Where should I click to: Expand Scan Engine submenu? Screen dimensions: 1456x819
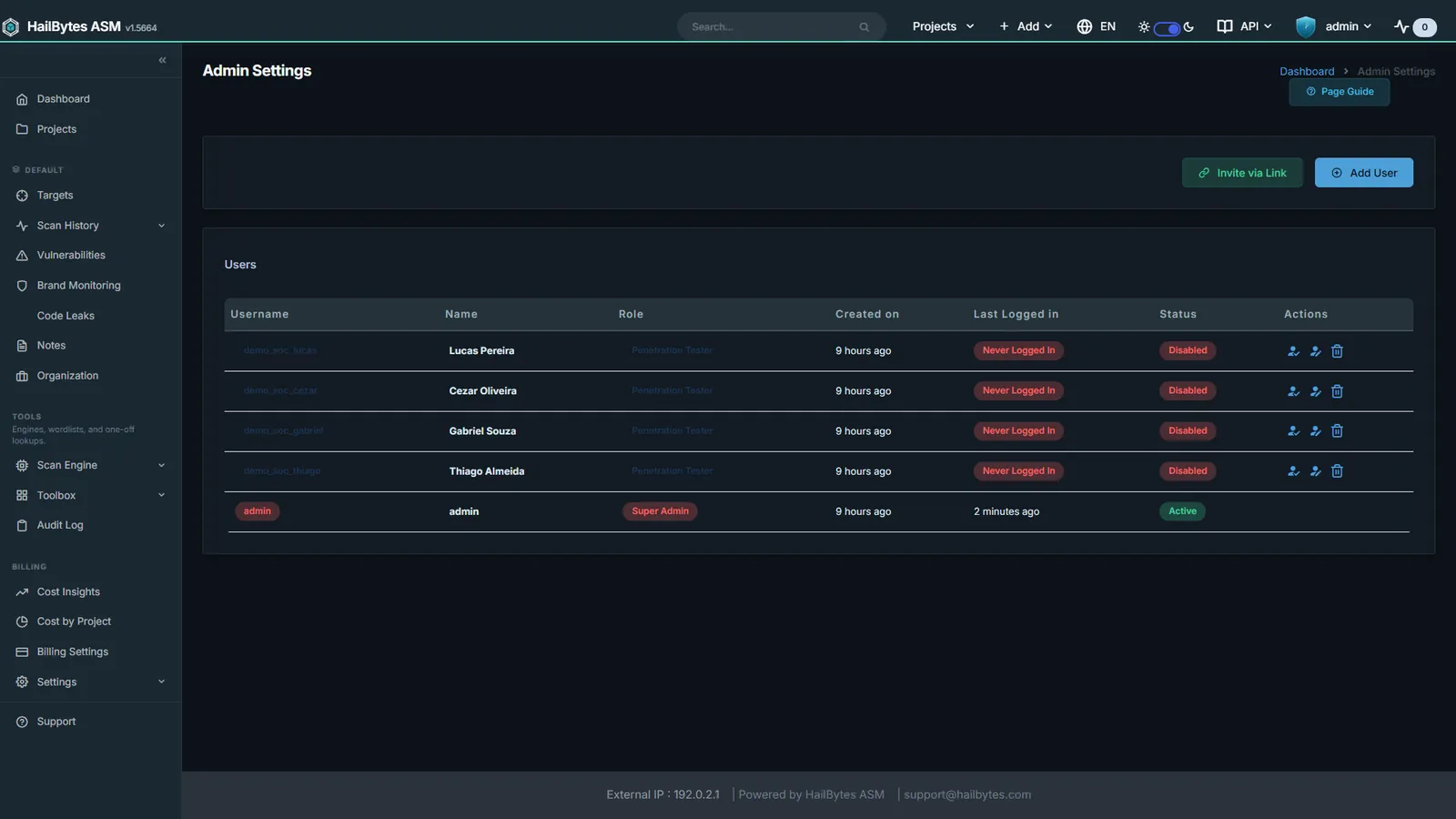[x=90, y=465]
